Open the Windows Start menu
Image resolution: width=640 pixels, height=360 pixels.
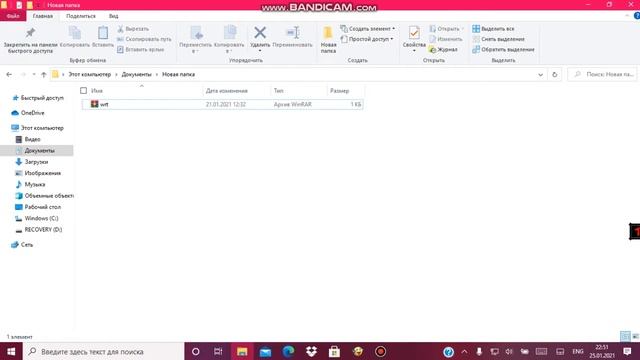click(11, 351)
